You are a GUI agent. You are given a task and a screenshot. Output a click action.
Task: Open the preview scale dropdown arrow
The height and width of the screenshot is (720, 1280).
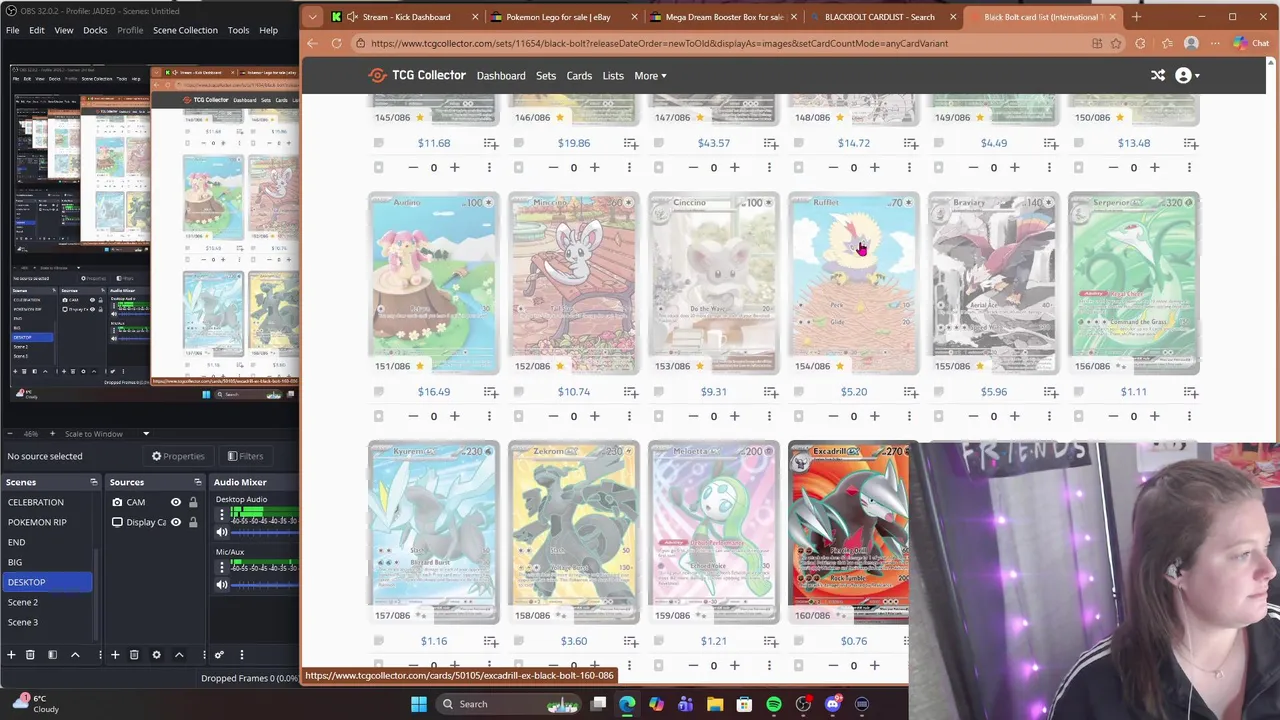146,434
